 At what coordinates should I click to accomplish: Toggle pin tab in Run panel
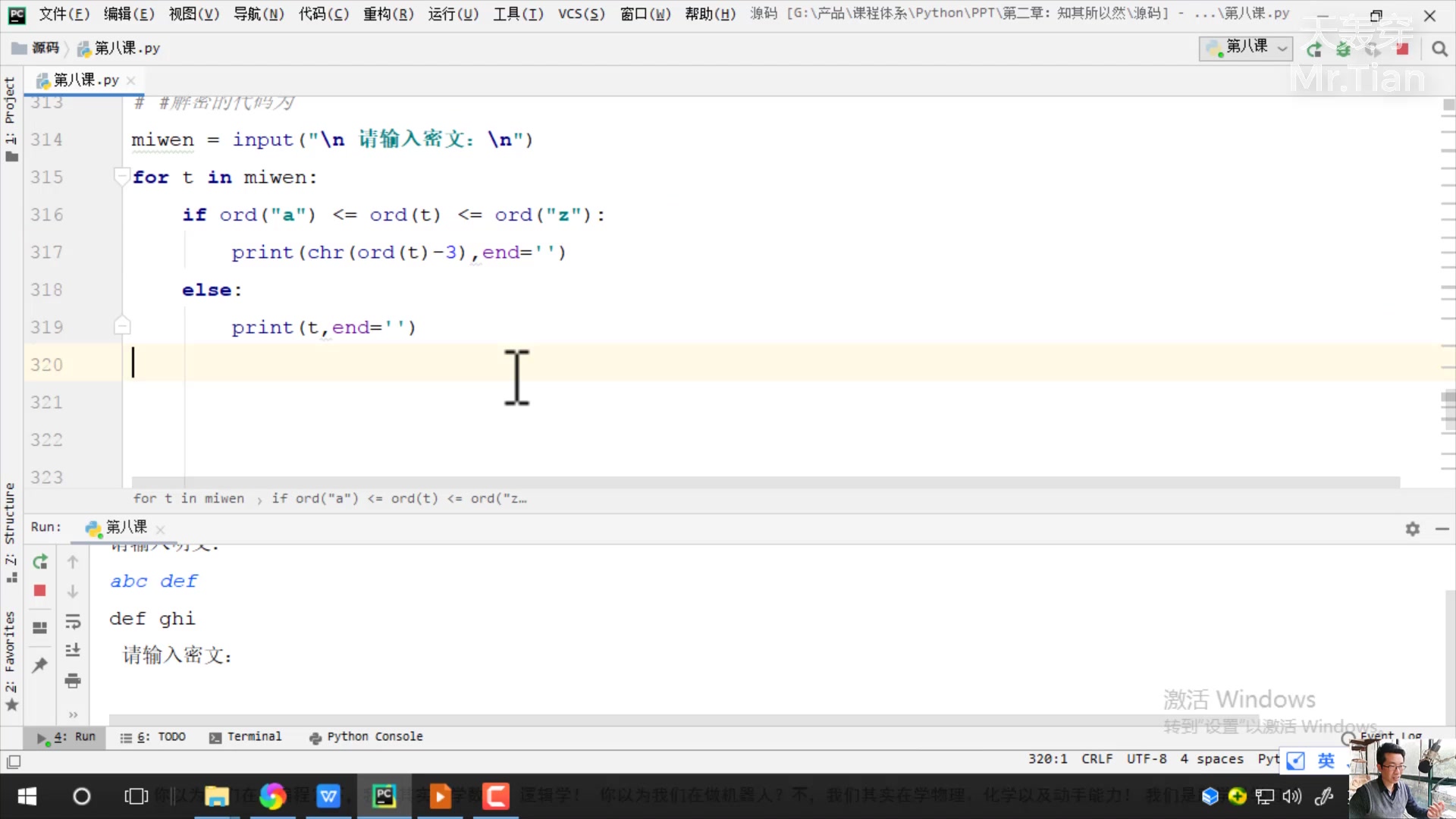pyautogui.click(x=40, y=665)
